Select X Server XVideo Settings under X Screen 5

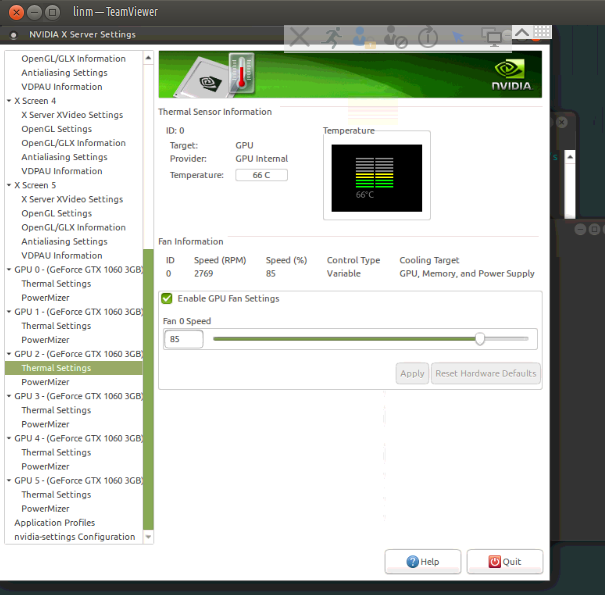(72, 199)
